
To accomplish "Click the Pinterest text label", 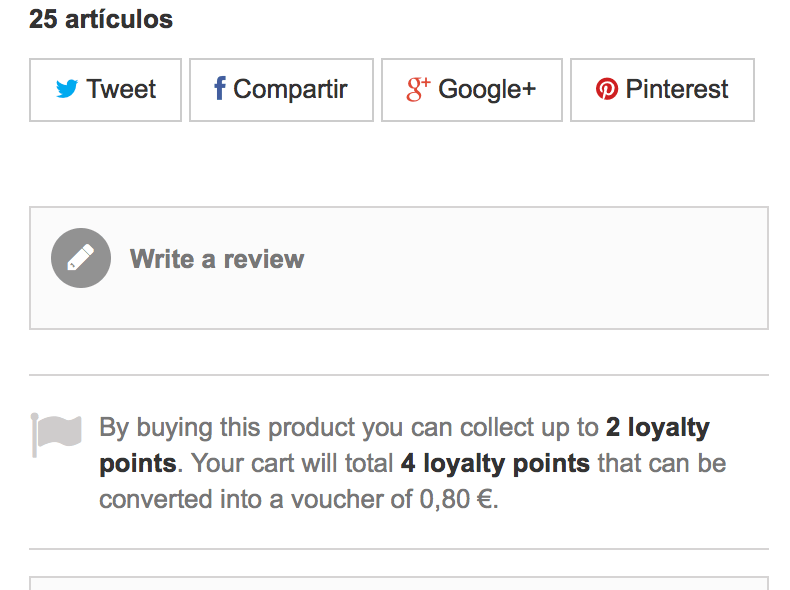I will tap(677, 89).
